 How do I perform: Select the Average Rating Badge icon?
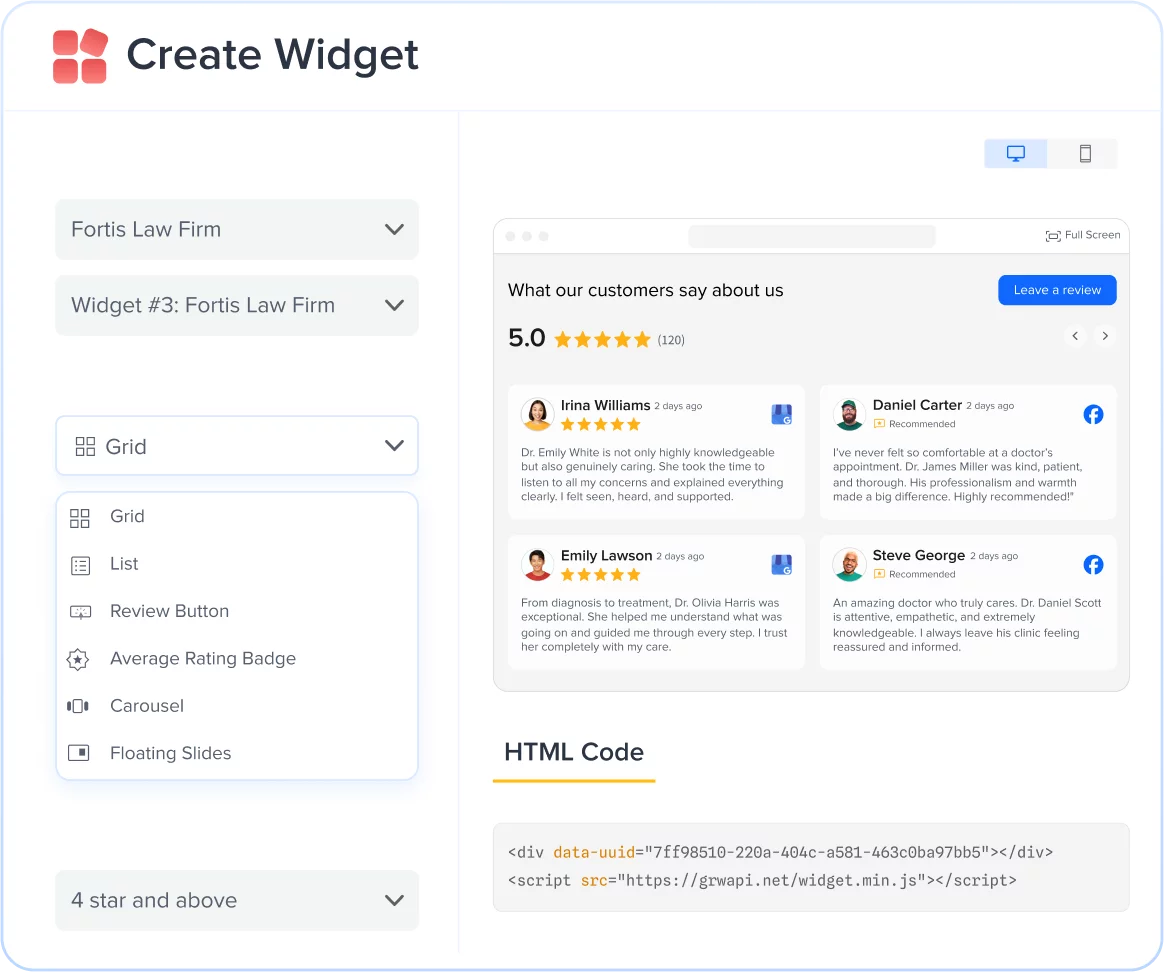coord(79,658)
